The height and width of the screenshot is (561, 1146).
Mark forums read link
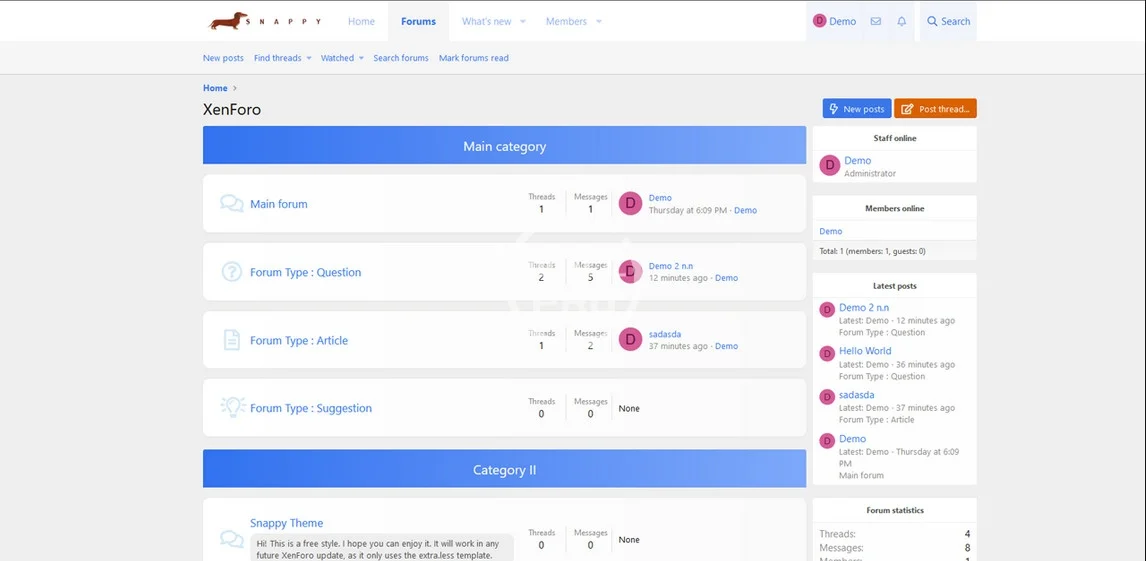coord(473,58)
